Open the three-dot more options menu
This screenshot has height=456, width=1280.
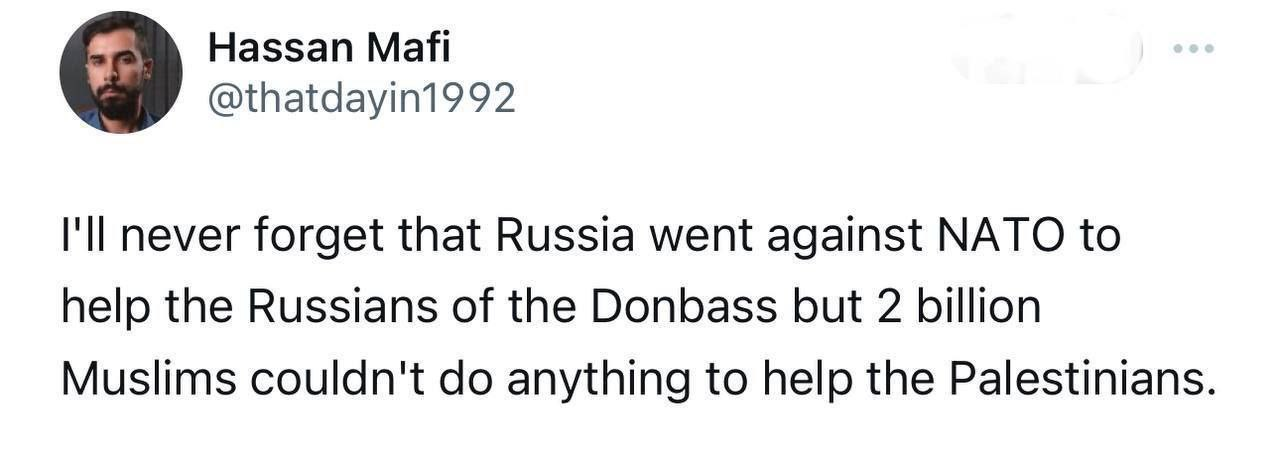pos(1195,49)
